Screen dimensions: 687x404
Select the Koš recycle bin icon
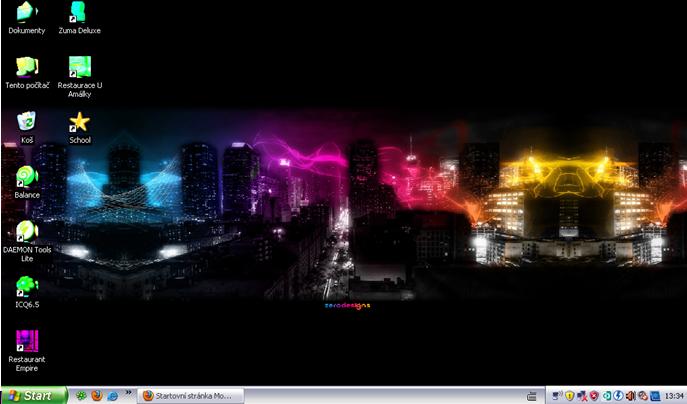click(27, 128)
